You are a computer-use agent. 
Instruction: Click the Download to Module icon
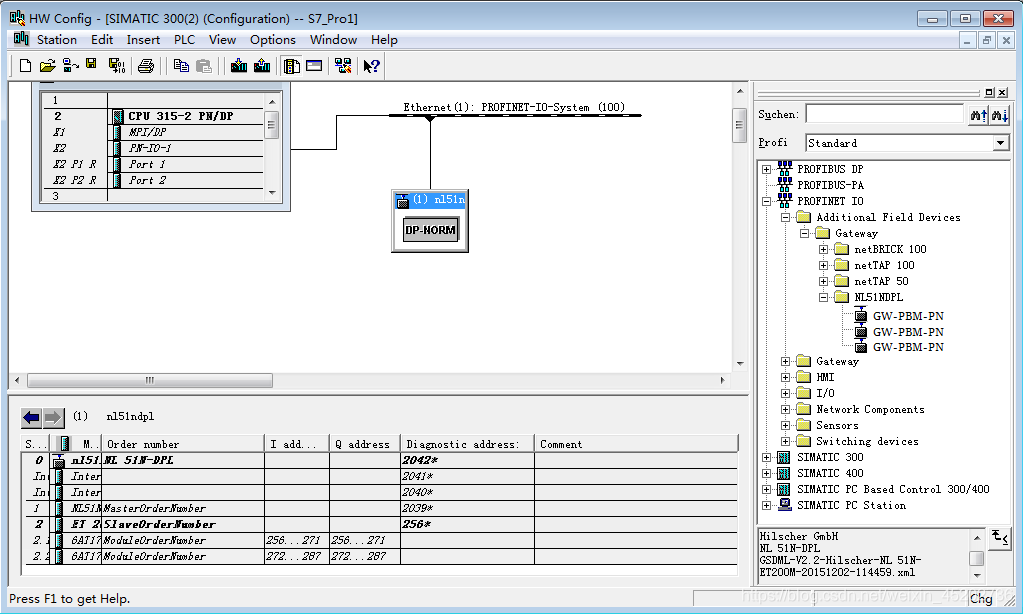238,66
